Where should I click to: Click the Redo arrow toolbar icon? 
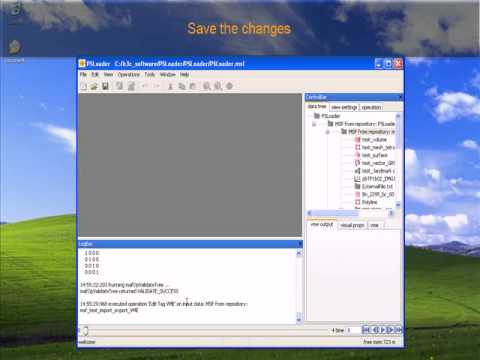click(x=156, y=86)
